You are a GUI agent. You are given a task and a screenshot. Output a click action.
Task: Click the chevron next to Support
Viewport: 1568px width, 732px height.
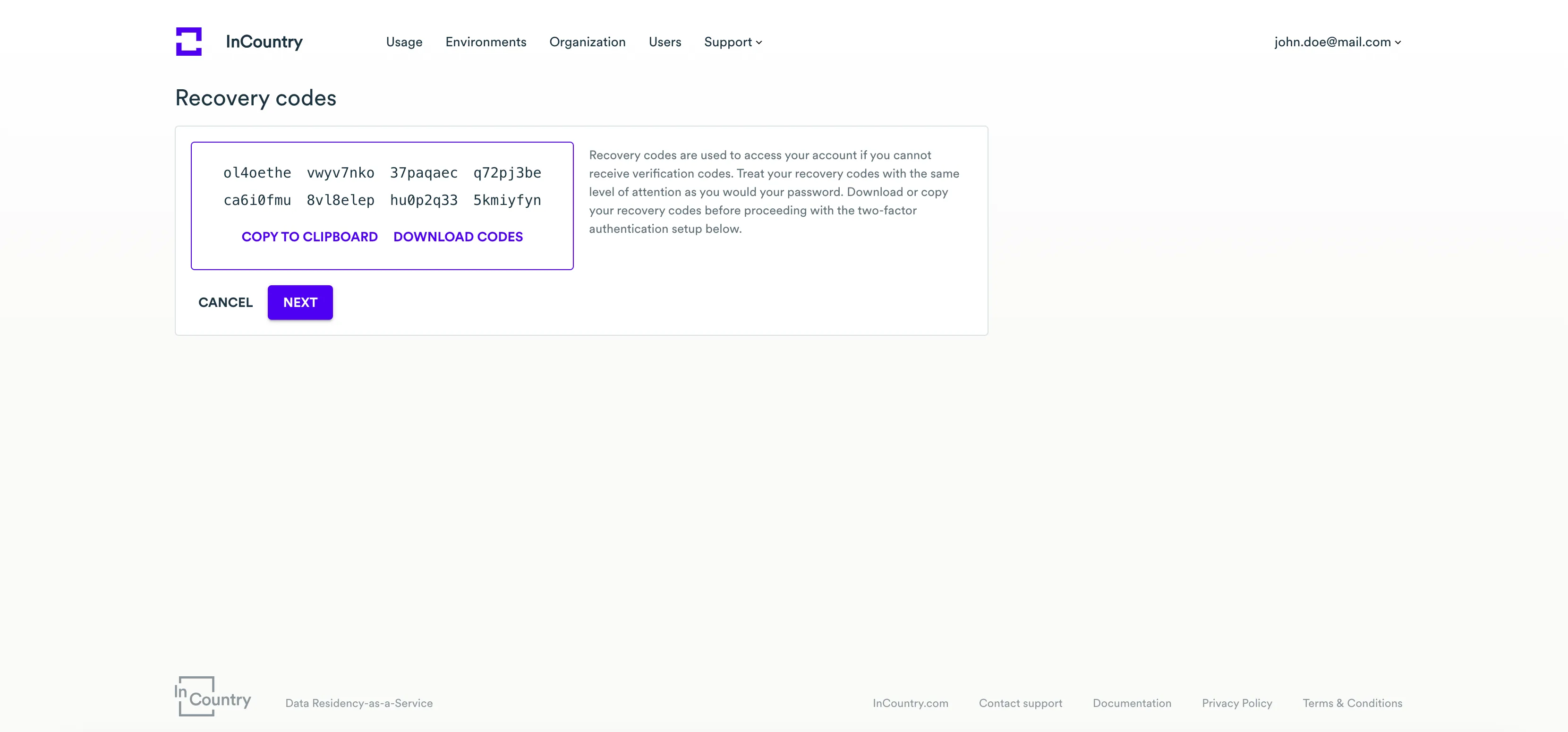758,43
